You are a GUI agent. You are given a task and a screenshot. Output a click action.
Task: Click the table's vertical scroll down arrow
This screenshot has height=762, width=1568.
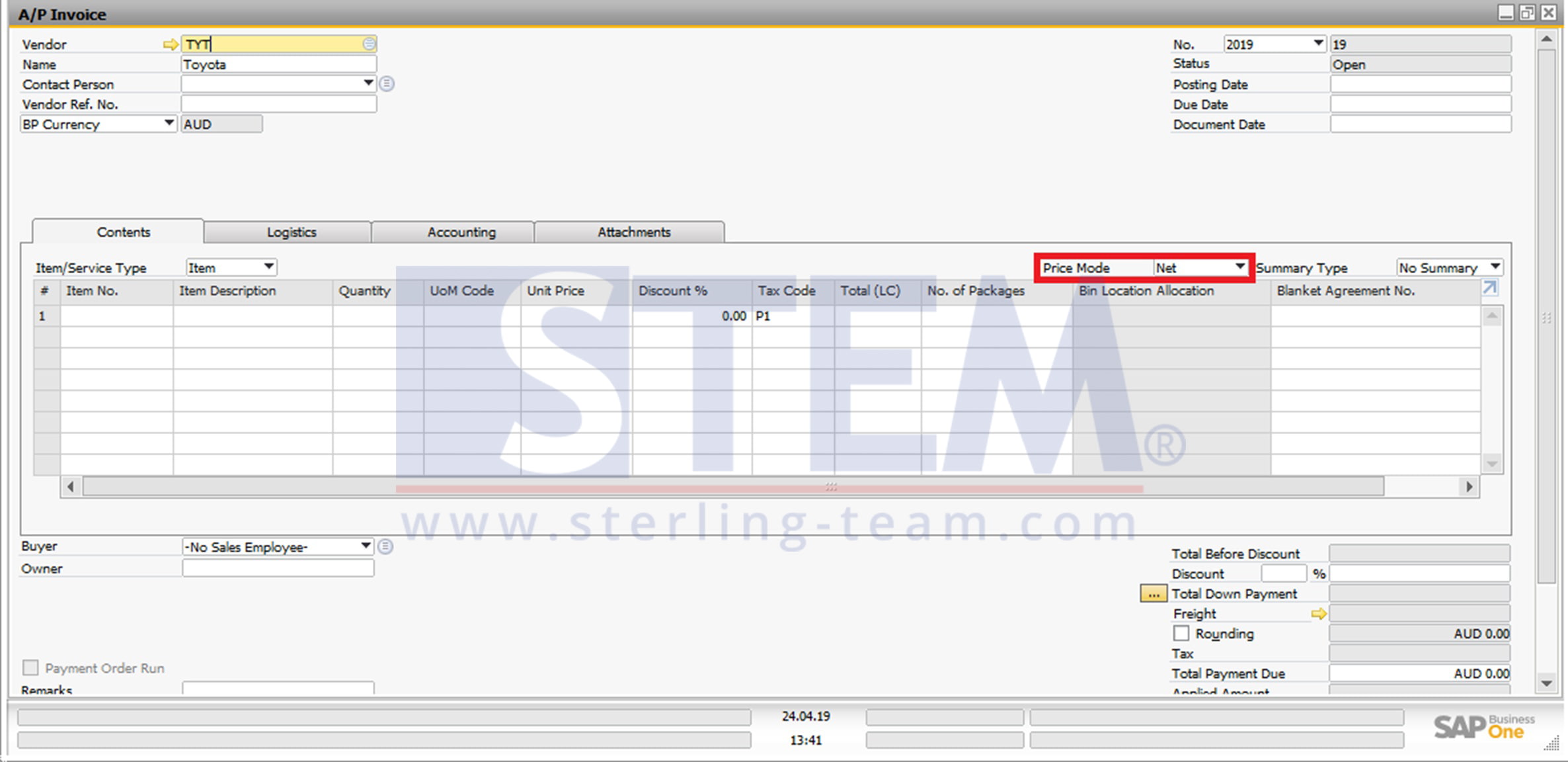(1492, 464)
